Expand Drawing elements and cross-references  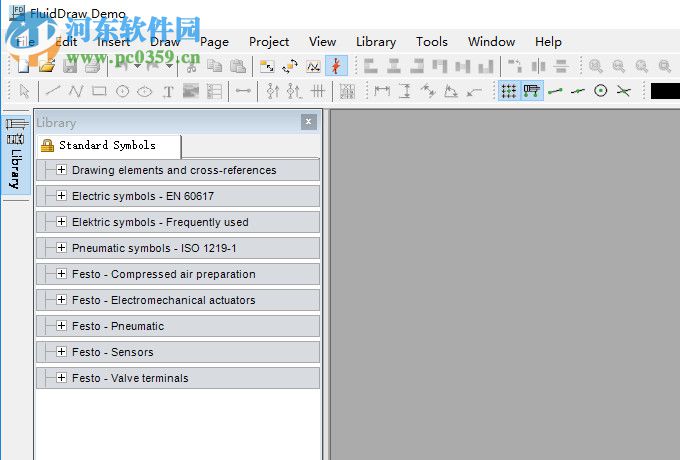coord(62,170)
